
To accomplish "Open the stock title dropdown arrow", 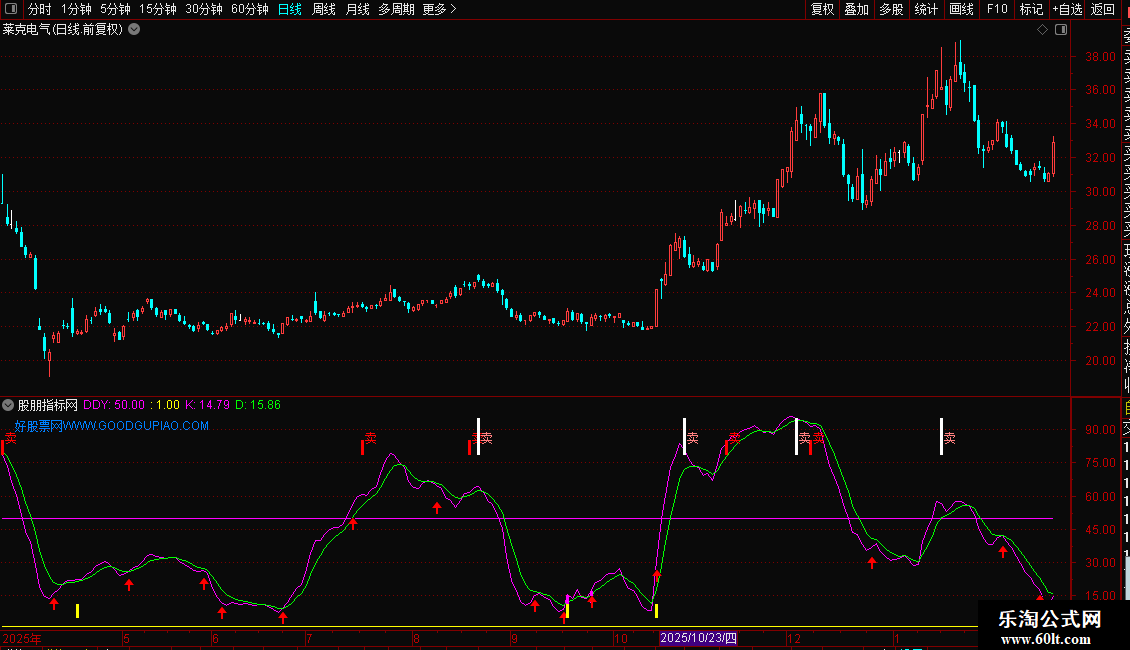I will pyautogui.click(x=134, y=30).
